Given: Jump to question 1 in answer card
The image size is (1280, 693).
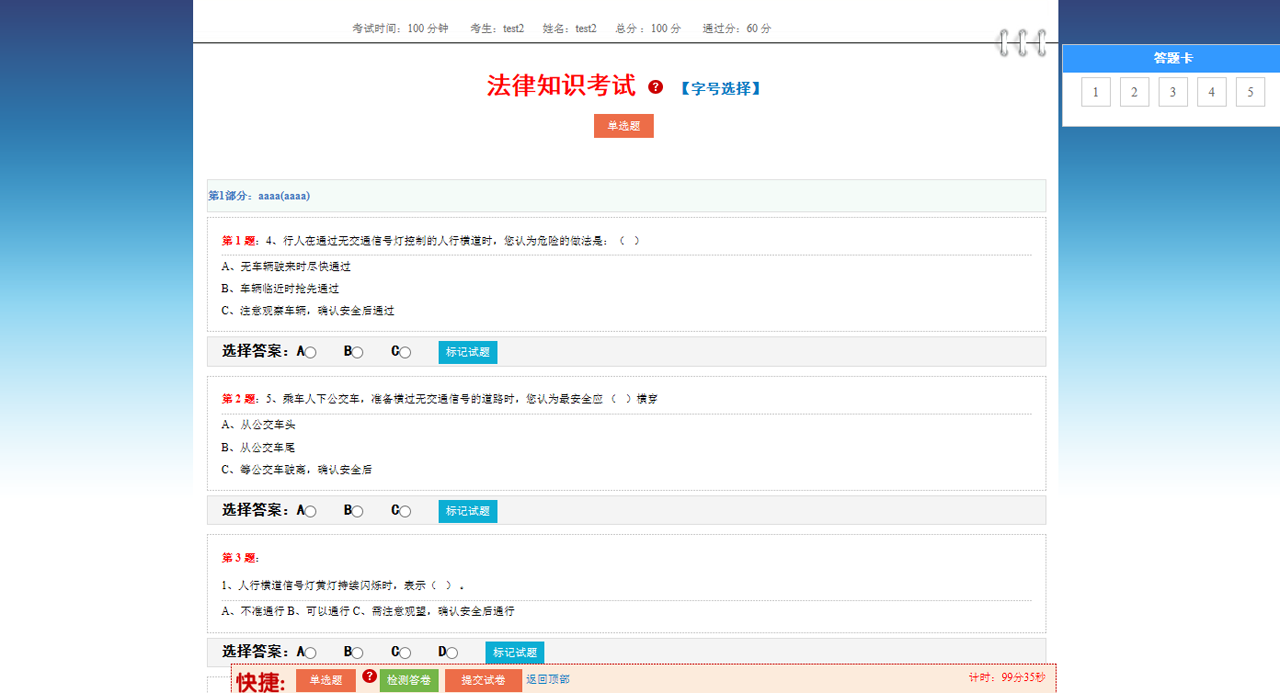Looking at the screenshot, I should tap(1096, 93).
